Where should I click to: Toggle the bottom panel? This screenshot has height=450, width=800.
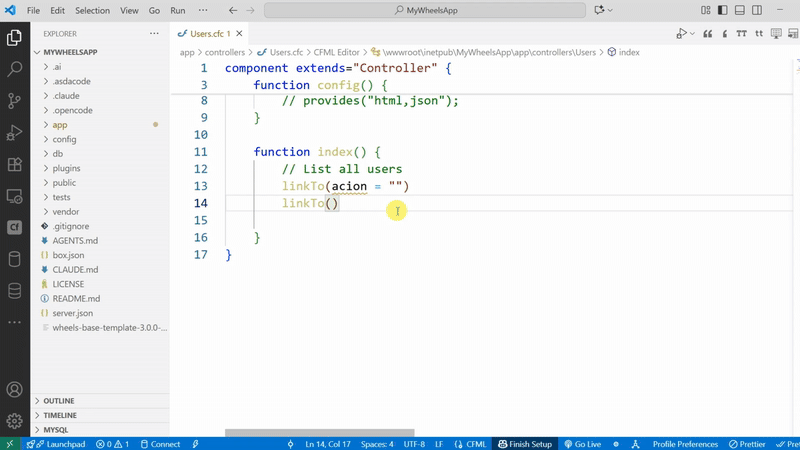[x=740, y=10]
